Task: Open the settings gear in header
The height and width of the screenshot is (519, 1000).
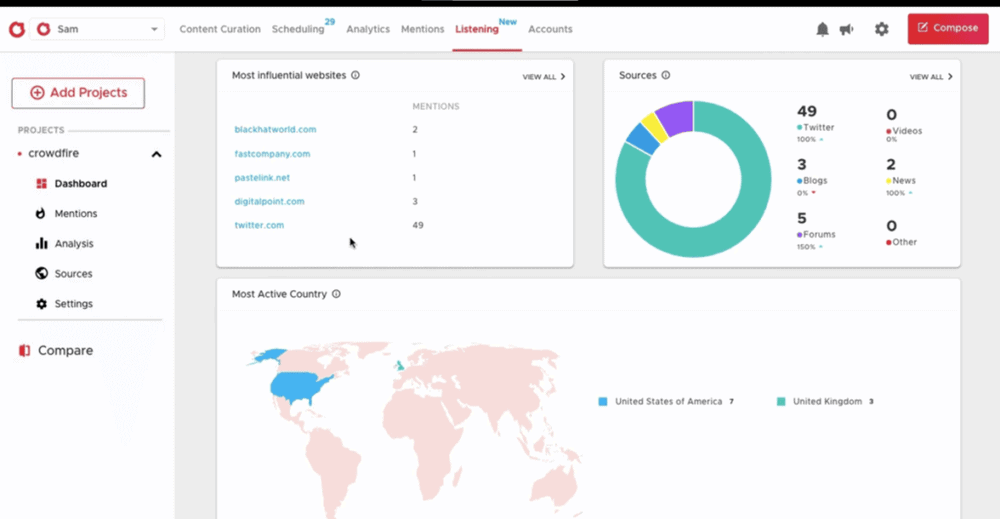Action: (881, 29)
